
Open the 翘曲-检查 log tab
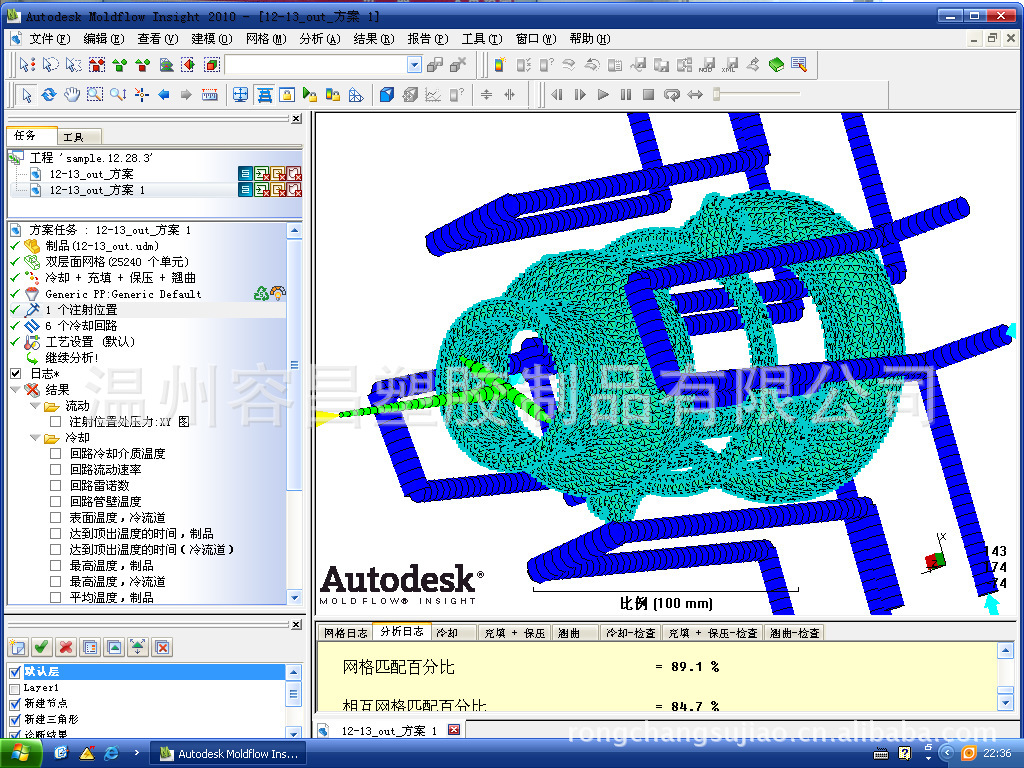[x=794, y=633]
